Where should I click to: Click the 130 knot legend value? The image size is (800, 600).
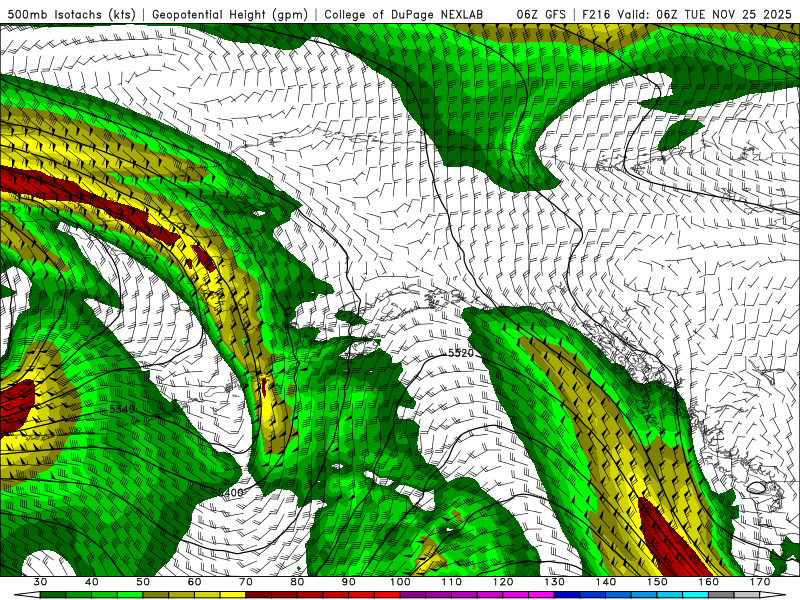(554, 582)
